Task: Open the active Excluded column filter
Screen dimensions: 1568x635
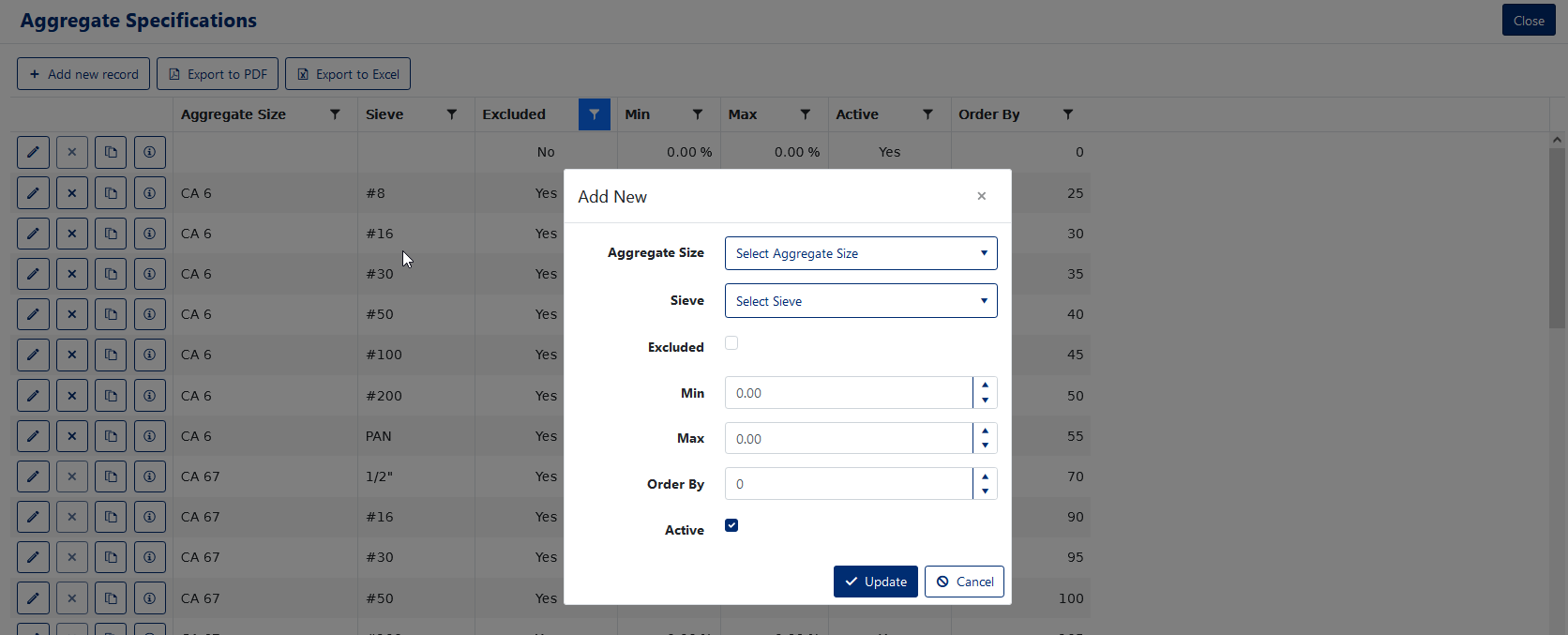Action: [595, 114]
